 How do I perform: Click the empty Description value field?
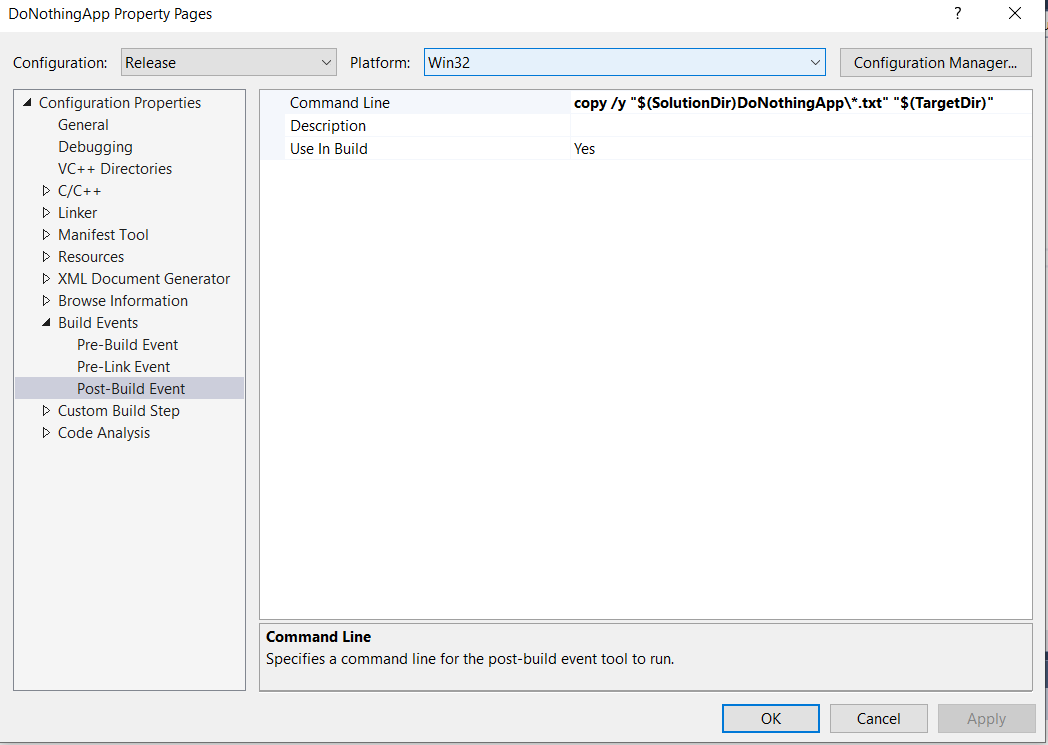(801, 126)
